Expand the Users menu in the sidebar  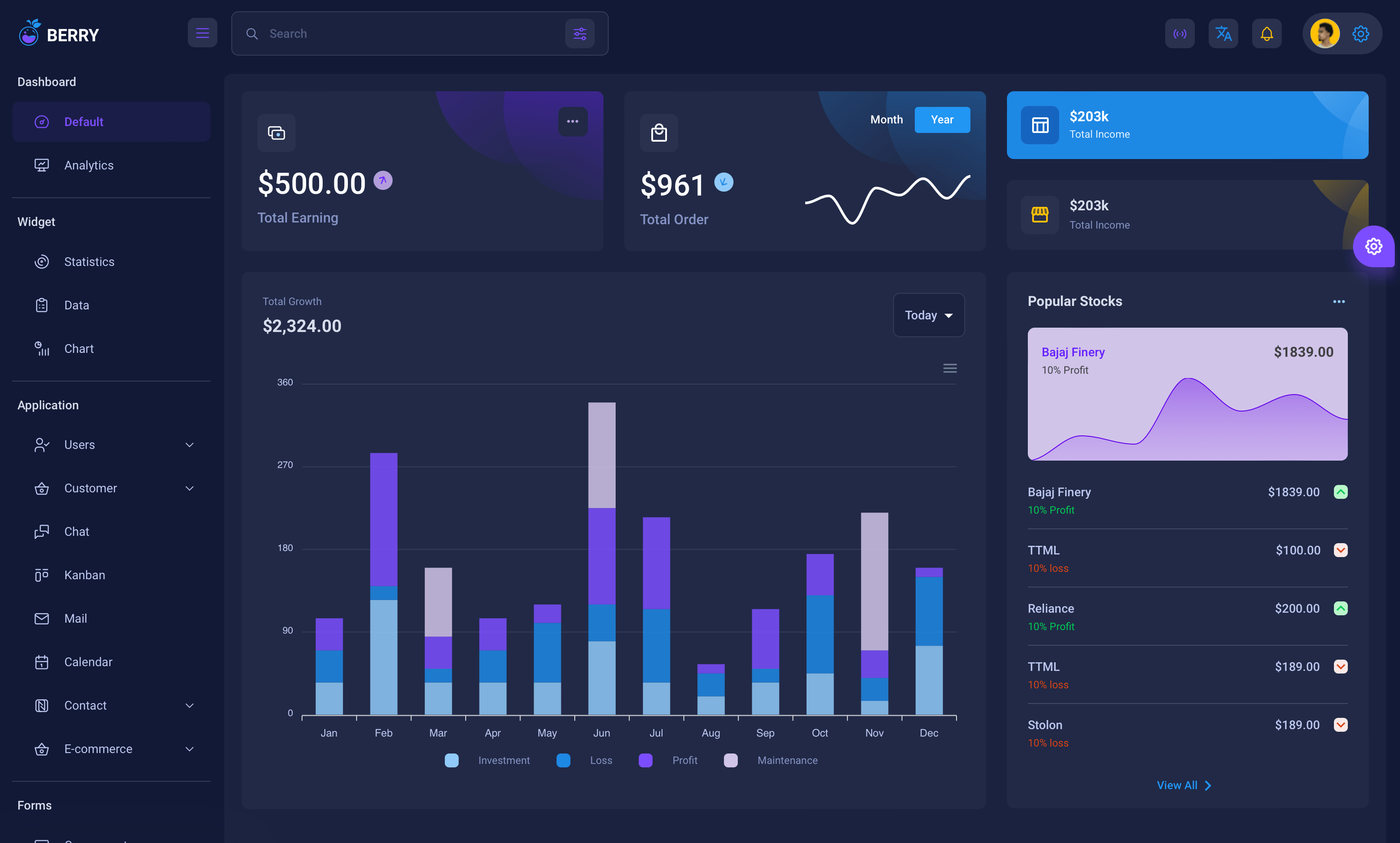[x=79, y=445]
